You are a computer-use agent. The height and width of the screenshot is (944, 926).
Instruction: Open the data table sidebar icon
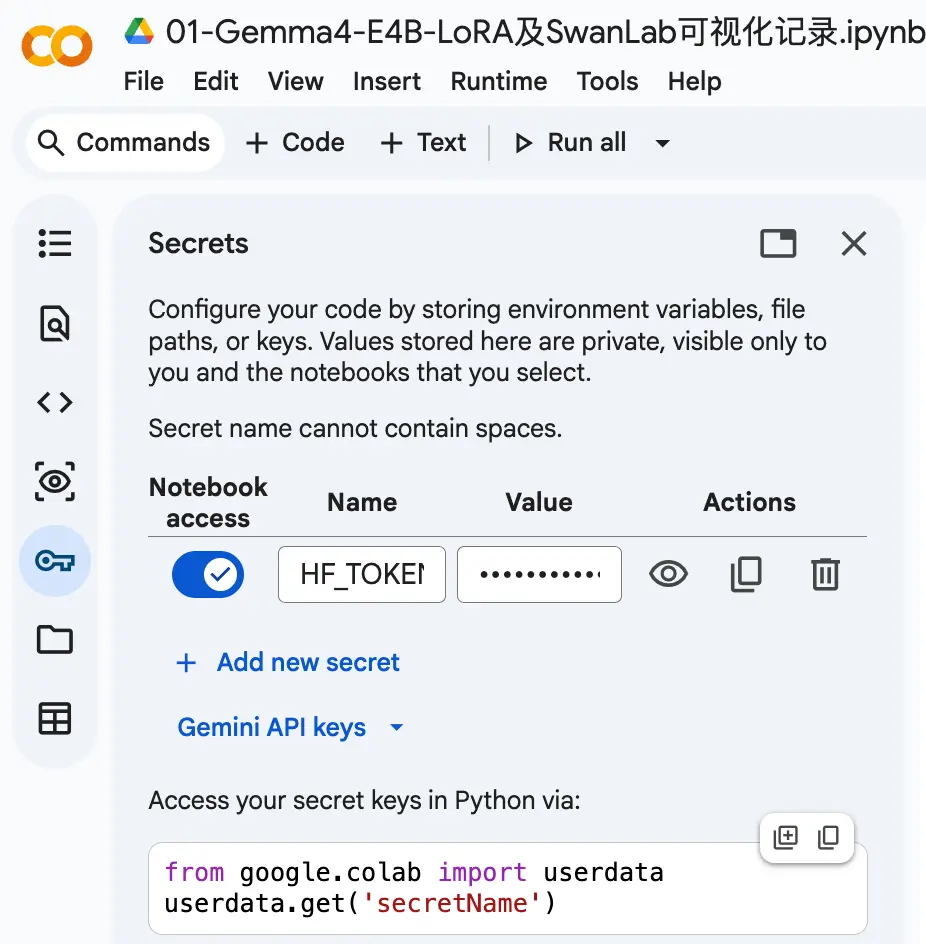coord(55,719)
